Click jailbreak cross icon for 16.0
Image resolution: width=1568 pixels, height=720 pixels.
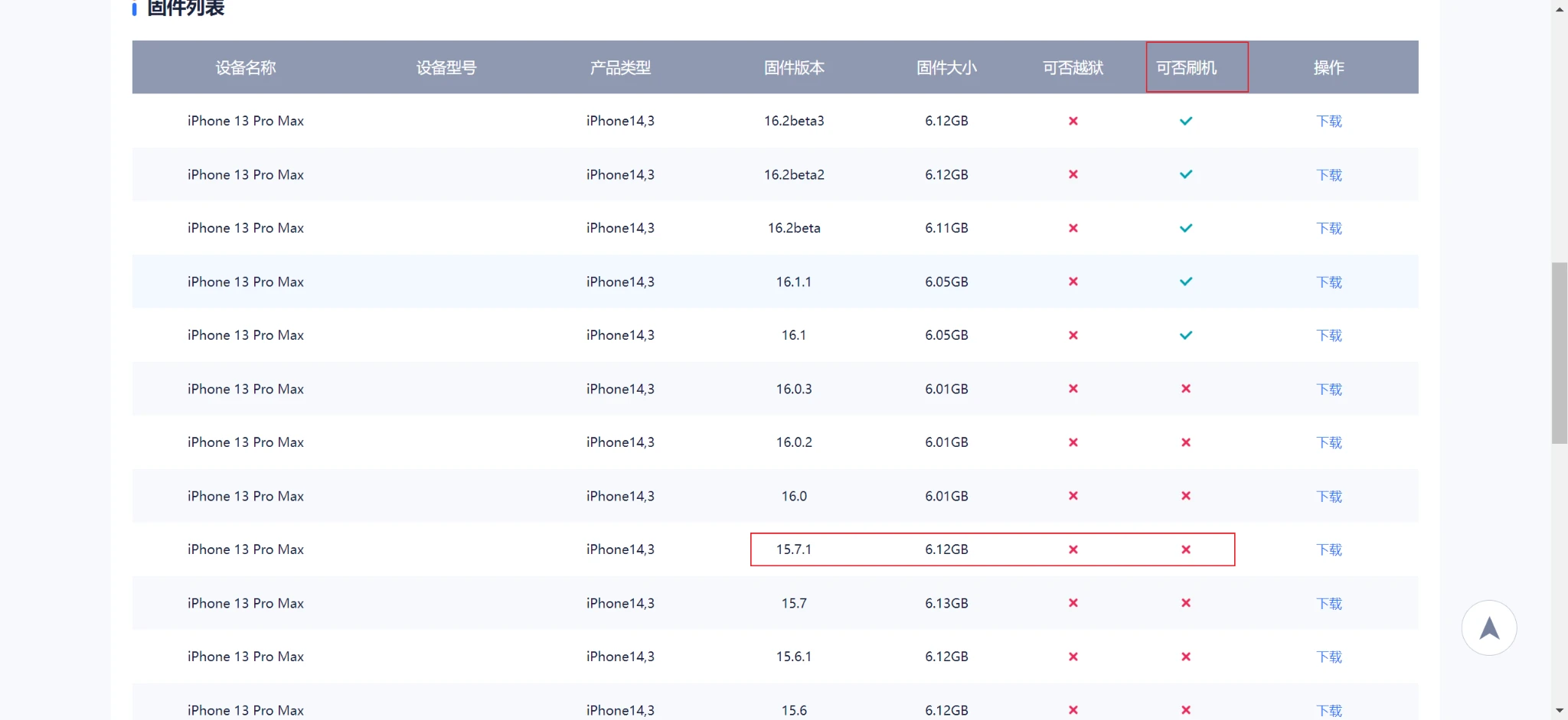pos(1073,496)
